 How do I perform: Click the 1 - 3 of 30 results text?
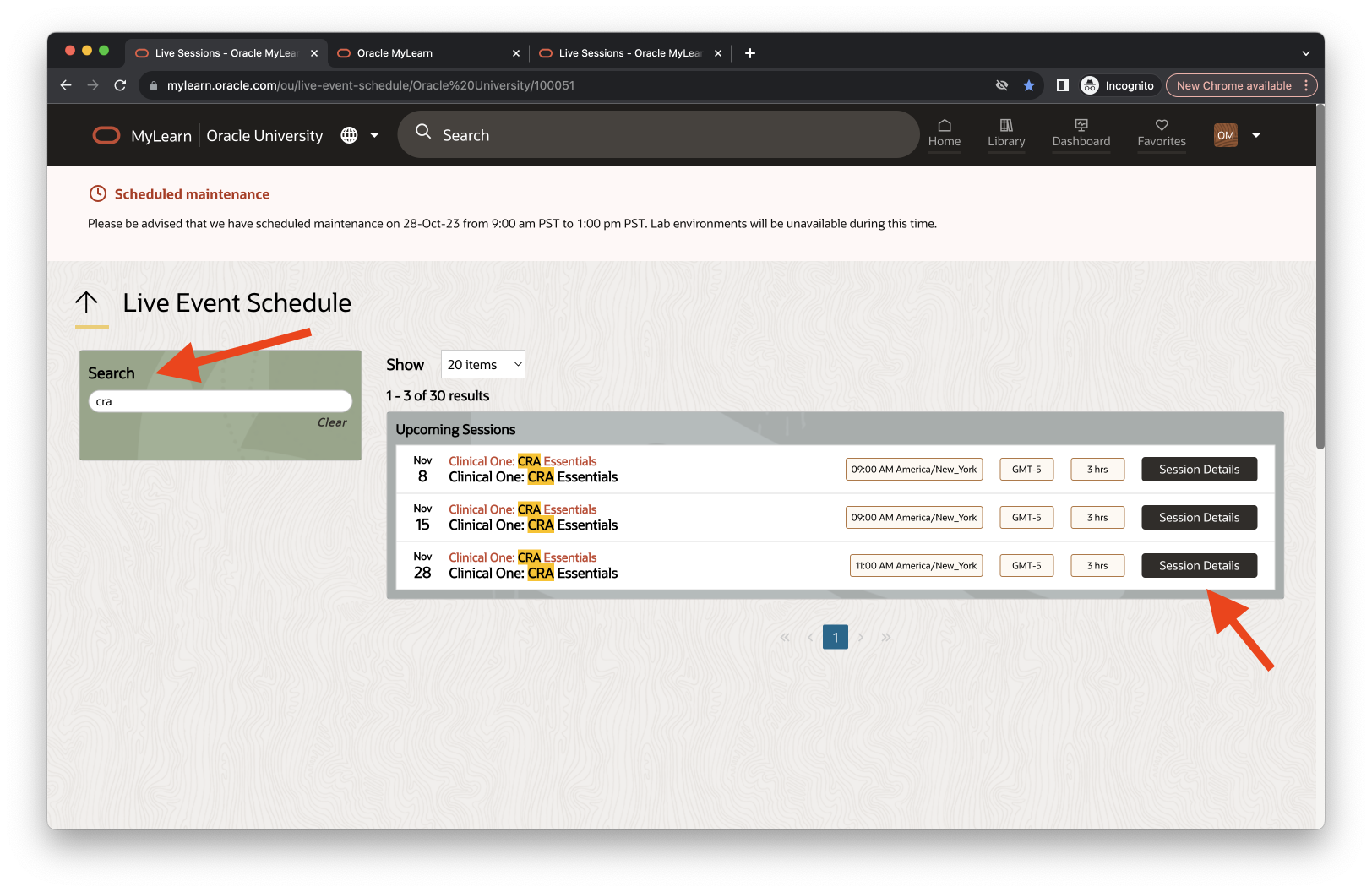coord(438,395)
